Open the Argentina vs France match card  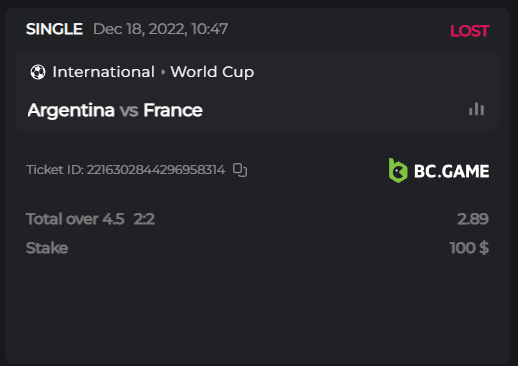pos(257,91)
